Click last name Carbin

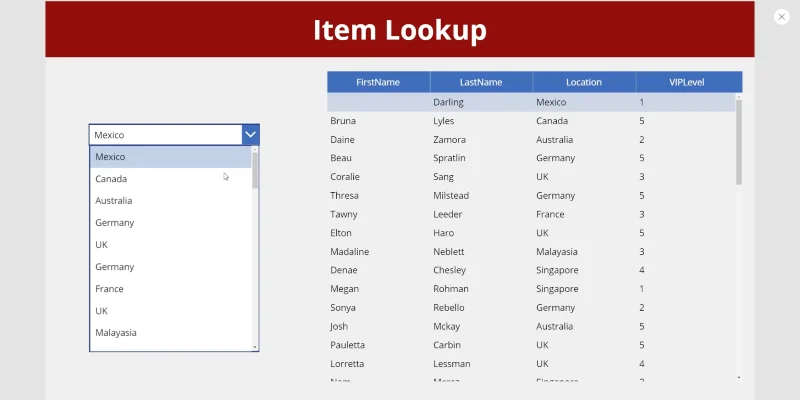[446, 345]
